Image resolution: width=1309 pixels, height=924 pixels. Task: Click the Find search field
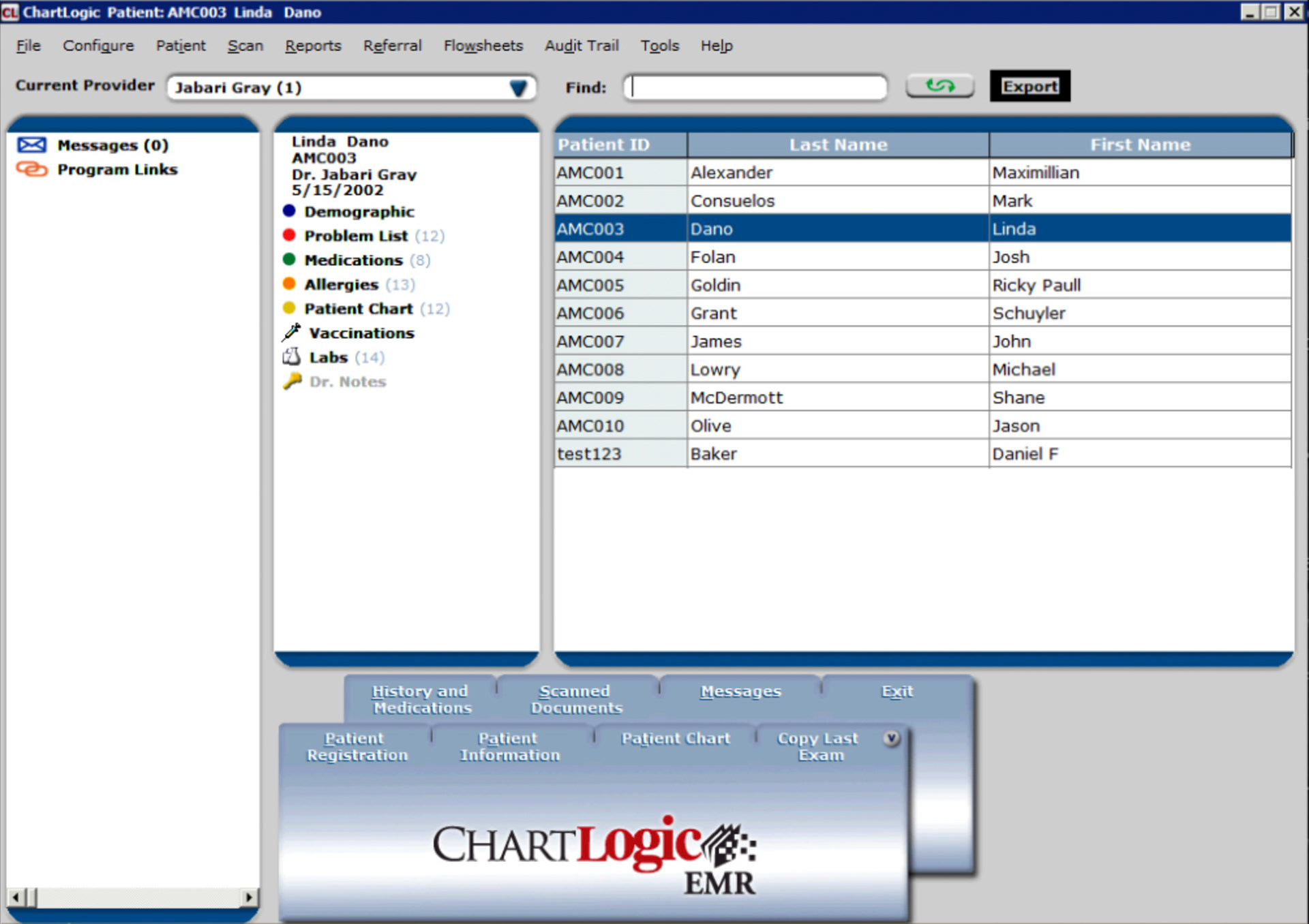[x=755, y=87]
